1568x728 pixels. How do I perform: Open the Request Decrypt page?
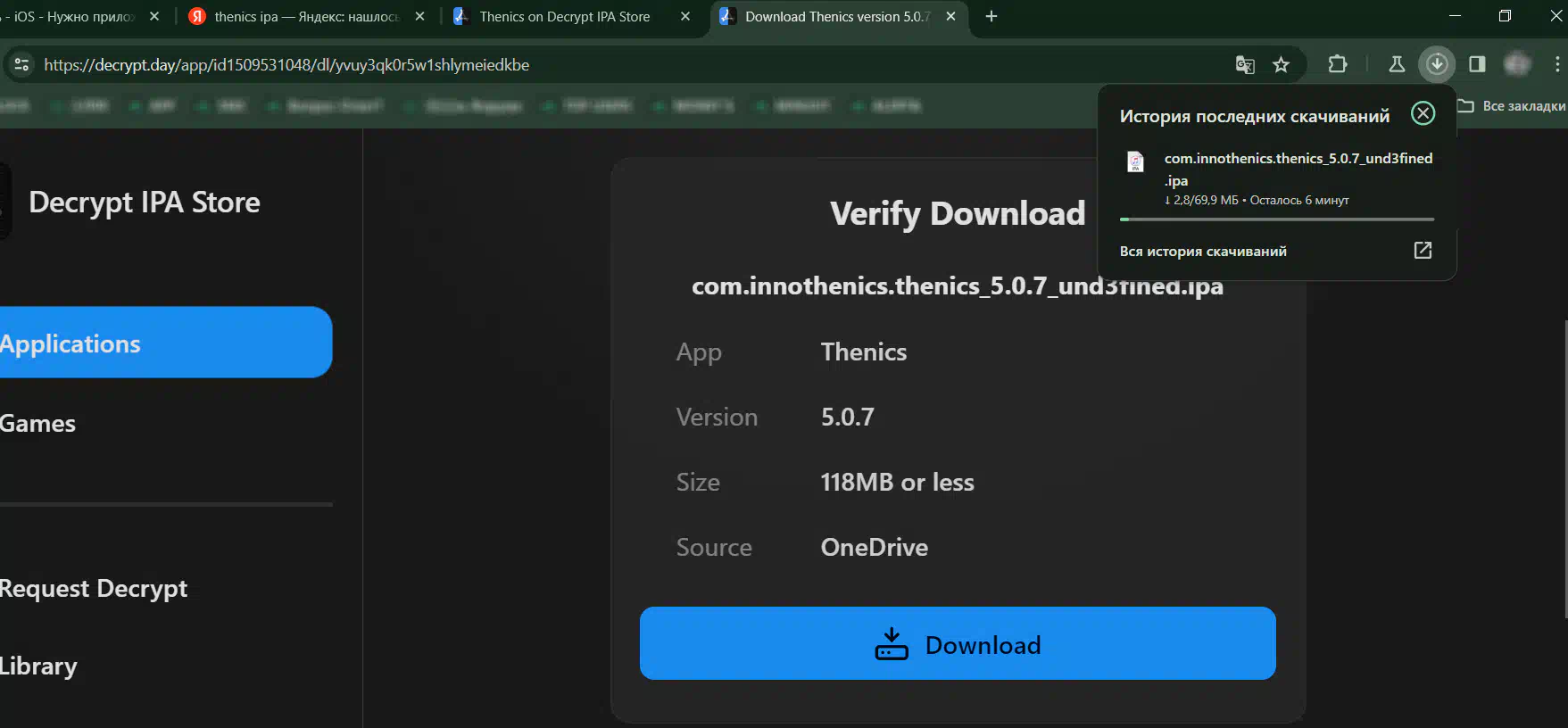pos(94,589)
